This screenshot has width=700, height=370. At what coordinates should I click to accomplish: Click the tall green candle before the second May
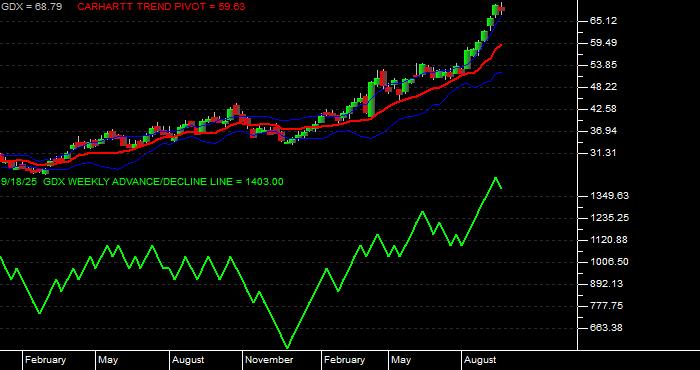coord(371,99)
